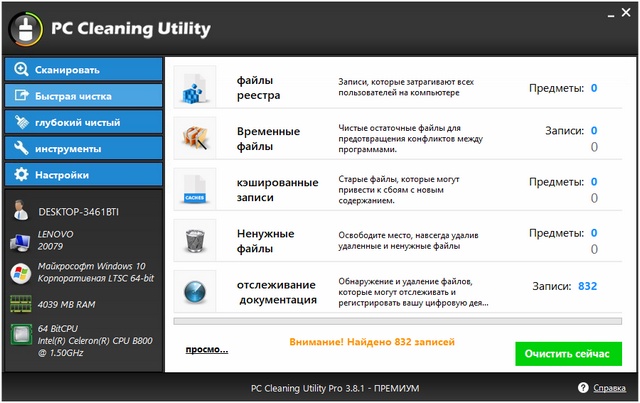Open the Сканировать scan tab
This screenshot has height=403, width=640.
coord(83,70)
